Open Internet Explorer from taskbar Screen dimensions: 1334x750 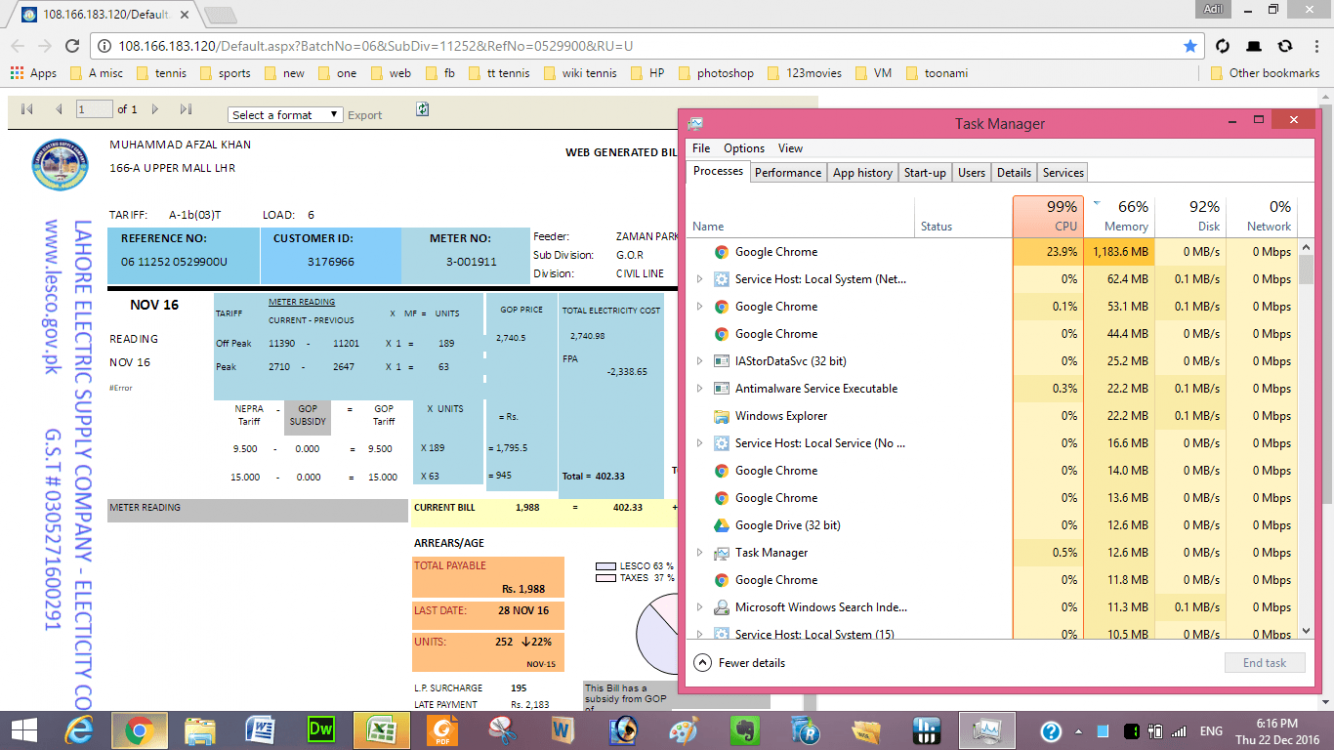point(79,731)
